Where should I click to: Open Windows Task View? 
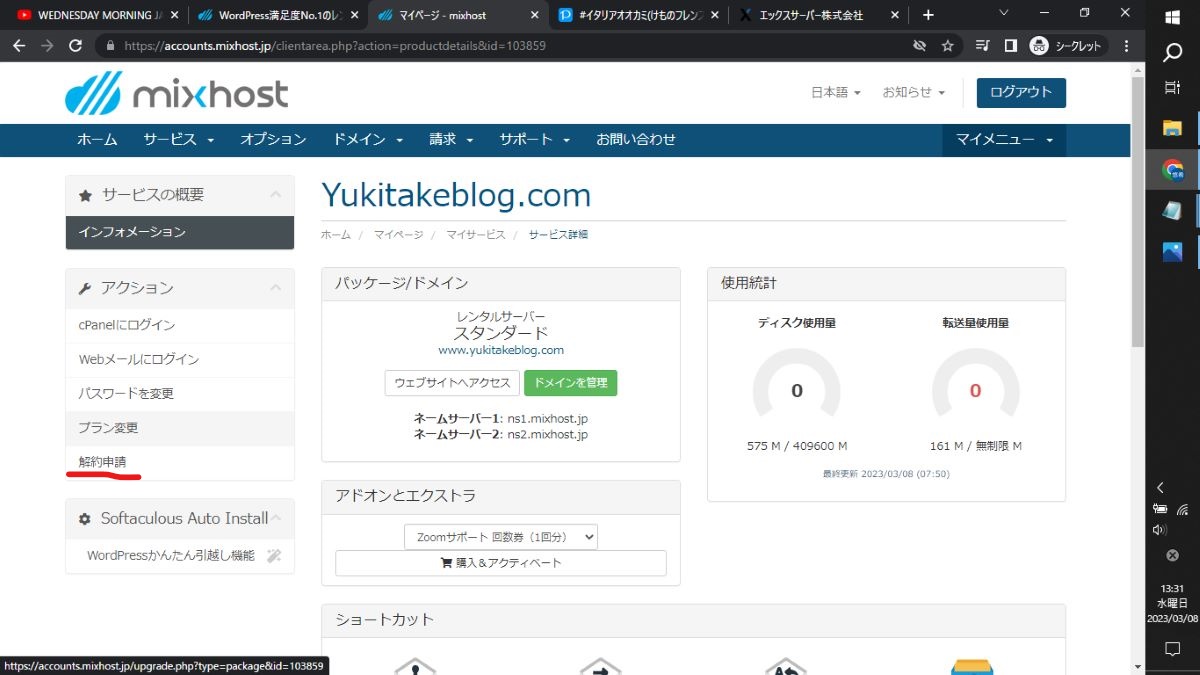(1173, 88)
